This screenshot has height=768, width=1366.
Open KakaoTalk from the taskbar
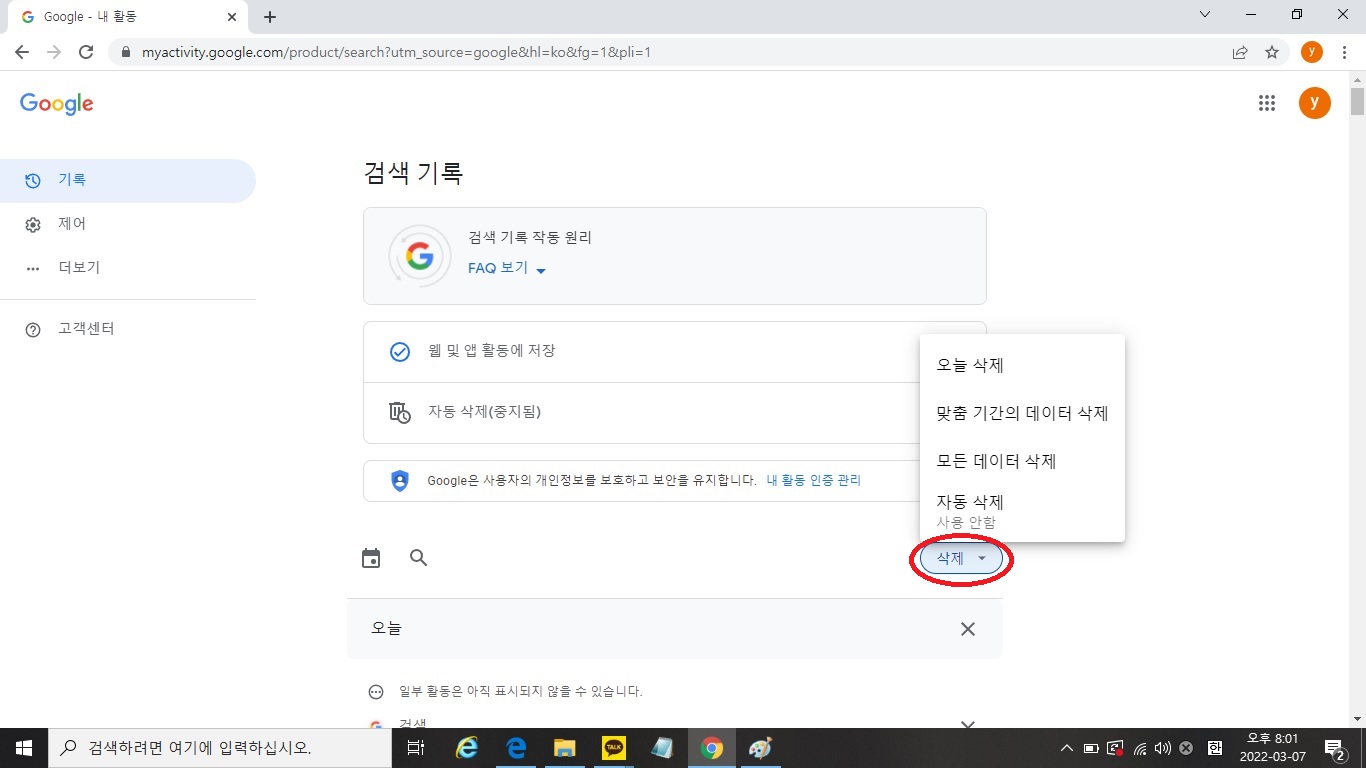(x=614, y=748)
